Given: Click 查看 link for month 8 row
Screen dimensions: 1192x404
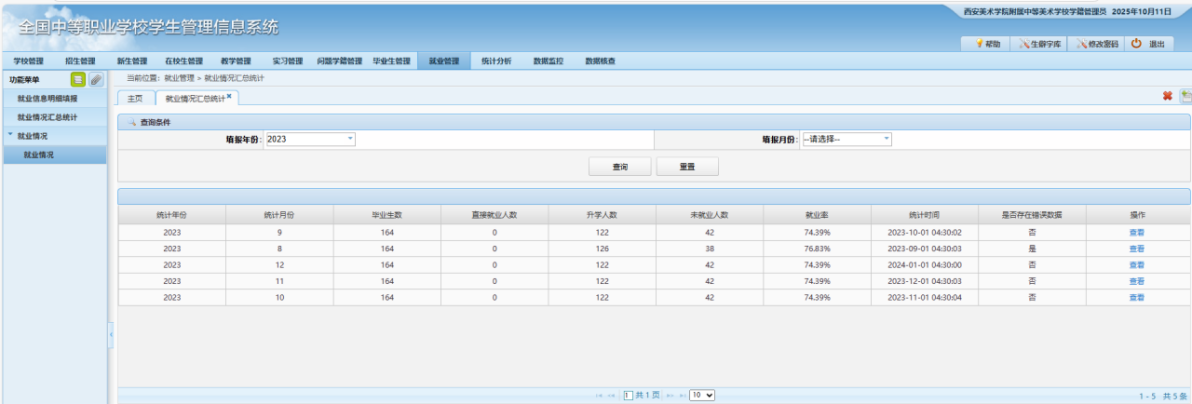Looking at the screenshot, I should (x=1137, y=248).
